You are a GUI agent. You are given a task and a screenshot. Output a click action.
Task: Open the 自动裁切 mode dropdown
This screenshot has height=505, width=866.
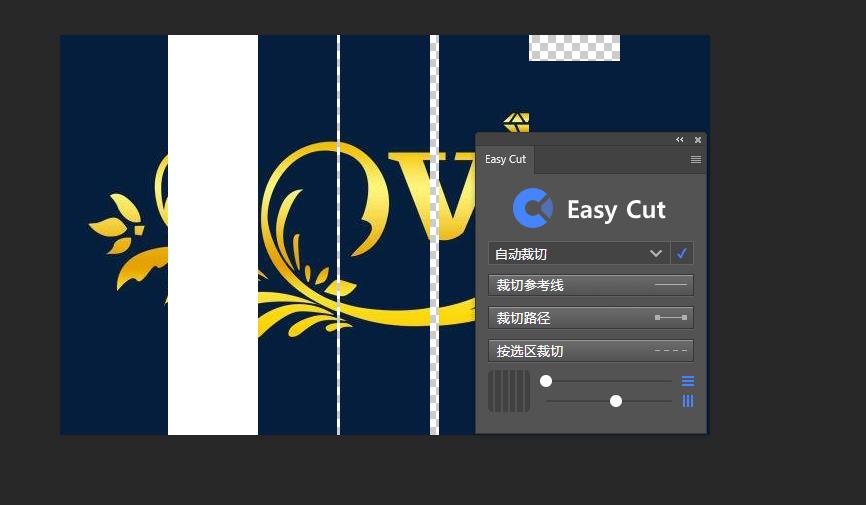579,254
